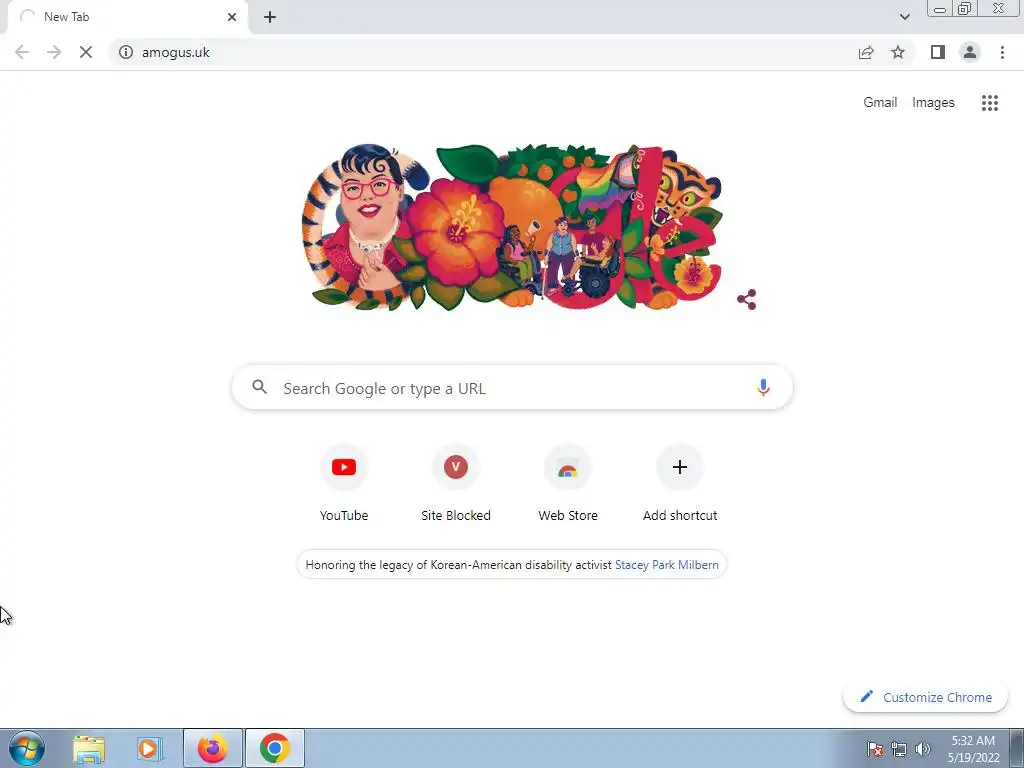Open the Google apps grid
Viewport: 1024px width, 768px height.
pyautogui.click(x=989, y=103)
